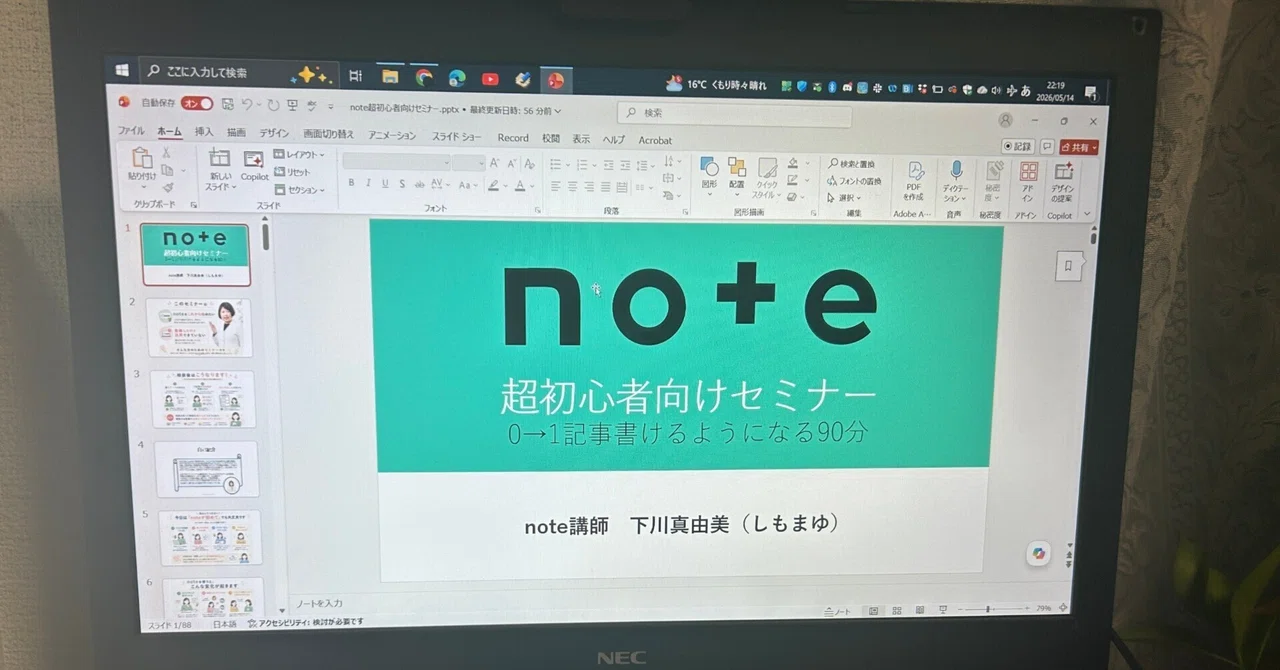
Task: Open the Acrobat tab
Action: point(655,141)
